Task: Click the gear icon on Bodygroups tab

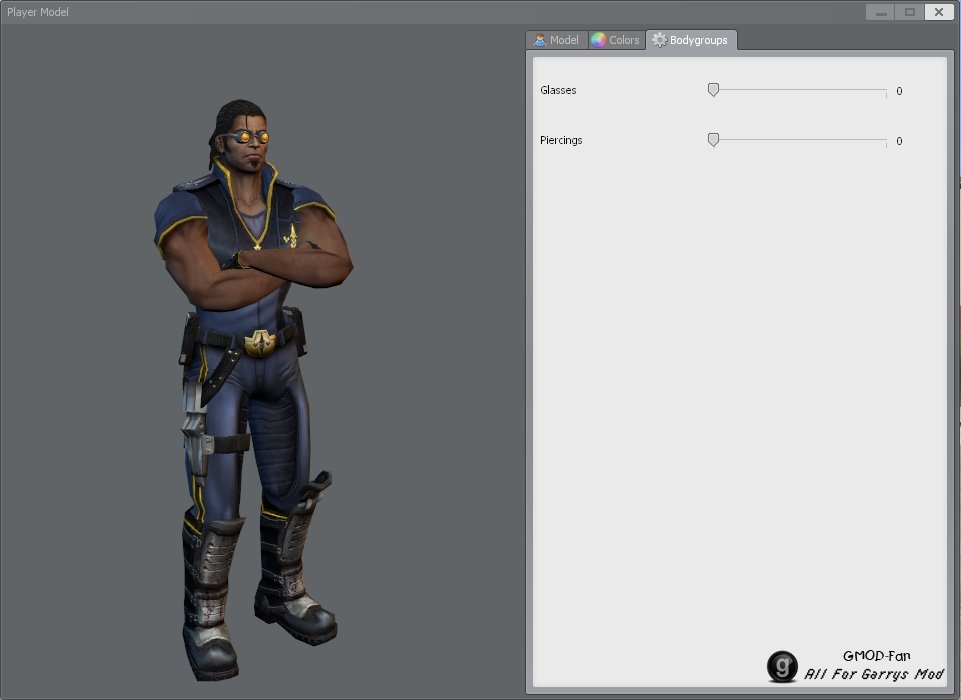Action: pyautogui.click(x=659, y=40)
